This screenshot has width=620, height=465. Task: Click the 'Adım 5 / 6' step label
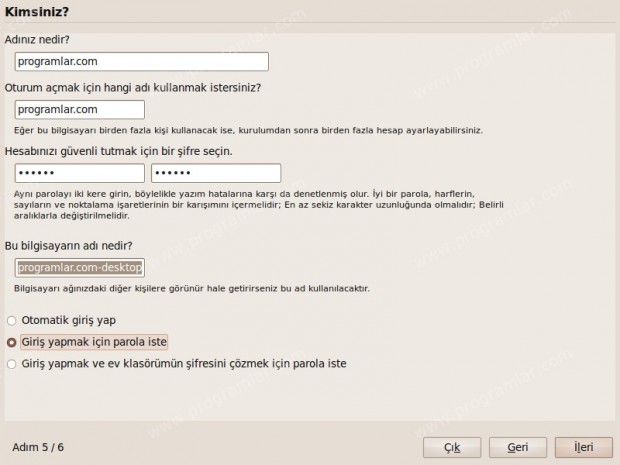[x=38, y=447]
